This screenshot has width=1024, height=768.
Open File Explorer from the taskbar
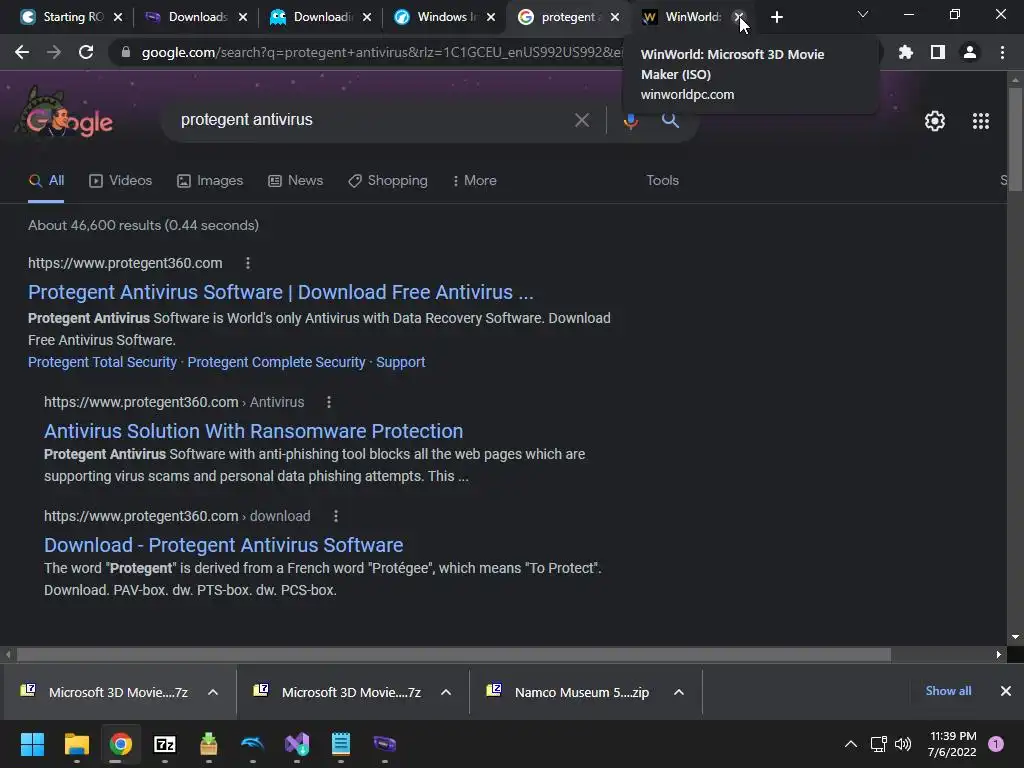coord(76,744)
